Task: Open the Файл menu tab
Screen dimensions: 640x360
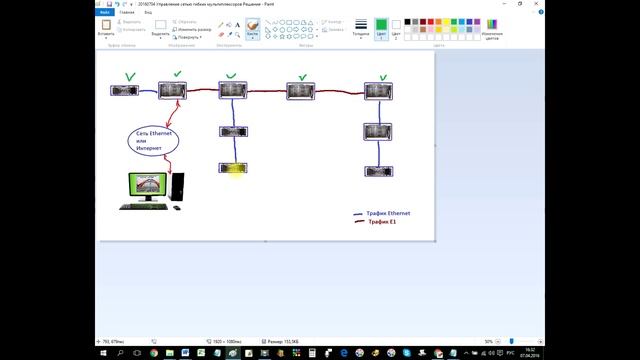Action: tap(104, 12)
